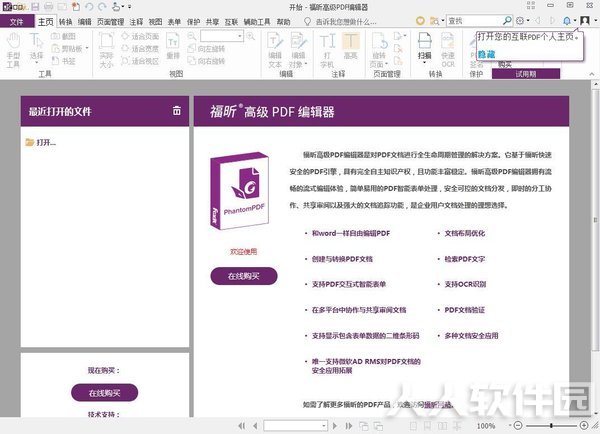Go to first page in status bar
This screenshot has width=600, height=434.
(241, 426)
